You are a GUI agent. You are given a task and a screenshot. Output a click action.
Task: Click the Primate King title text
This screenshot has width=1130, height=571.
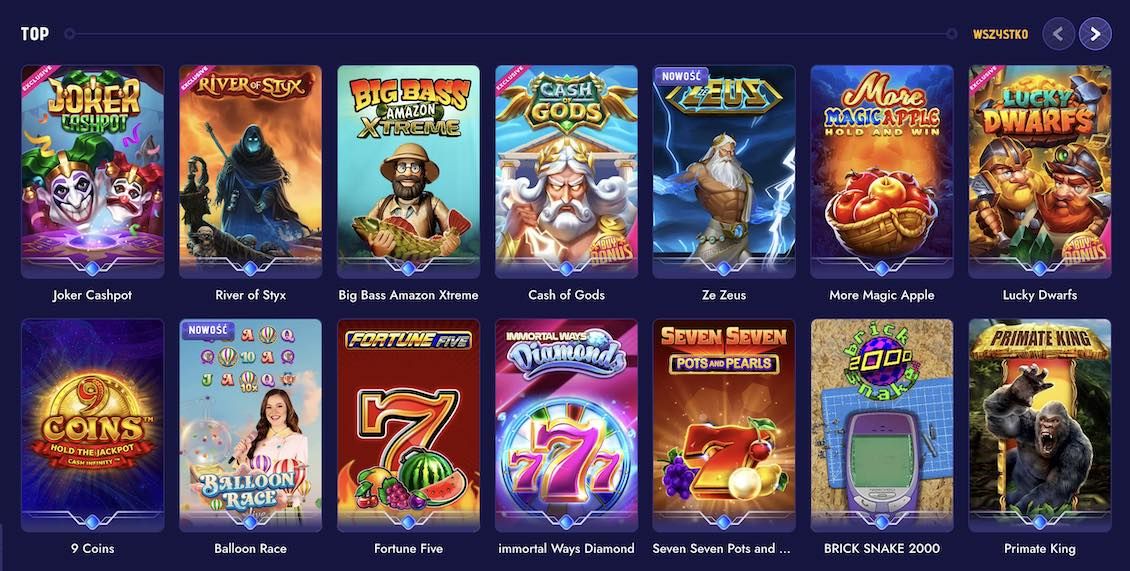click(1039, 549)
